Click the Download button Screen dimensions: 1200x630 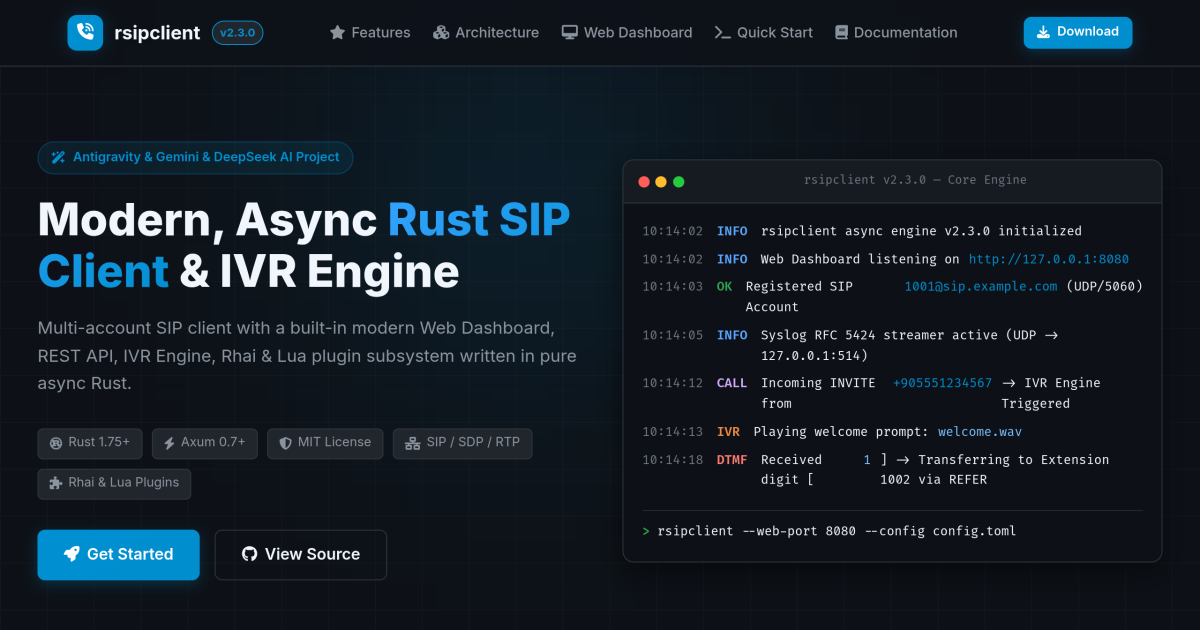1078,32
